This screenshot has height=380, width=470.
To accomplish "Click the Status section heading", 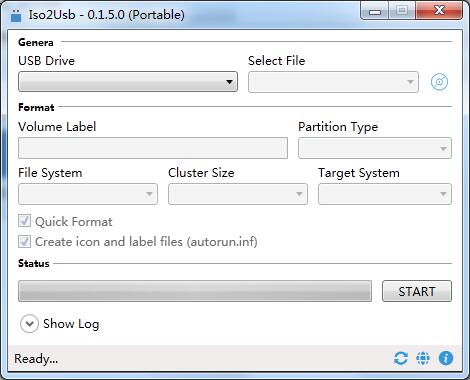I will tap(34, 263).
